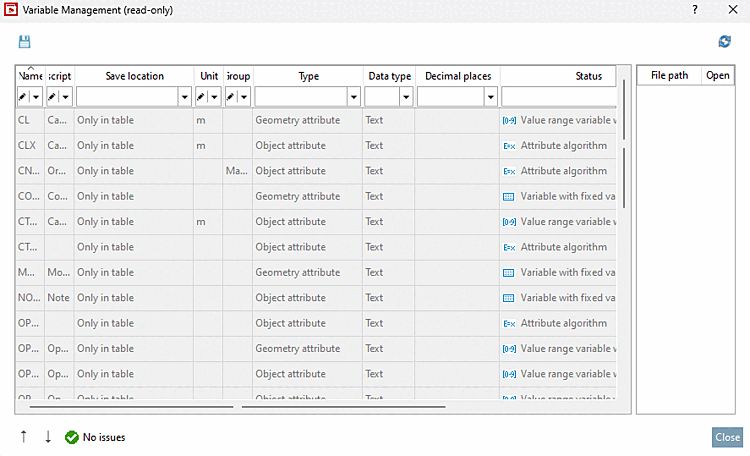
Task: Click the value range icon in CL row
Action: click(x=508, y=120)
